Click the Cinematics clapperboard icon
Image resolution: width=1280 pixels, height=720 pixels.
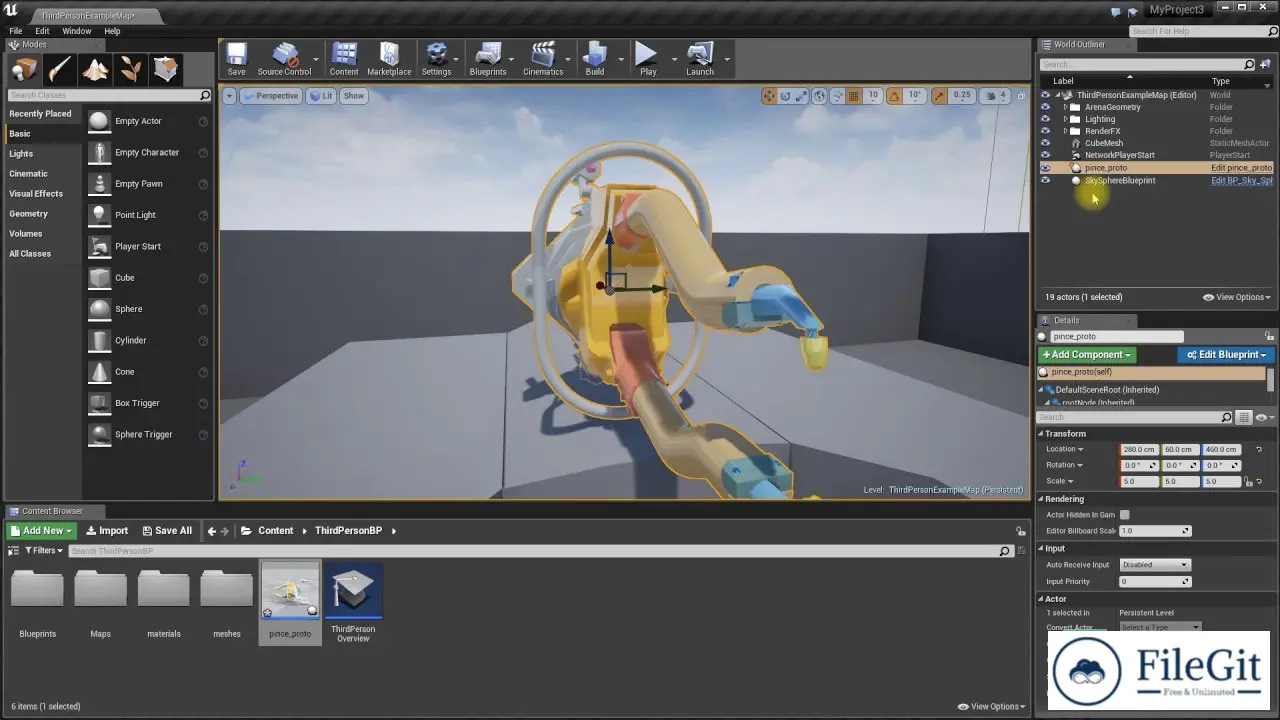click(x=543, y=59)
